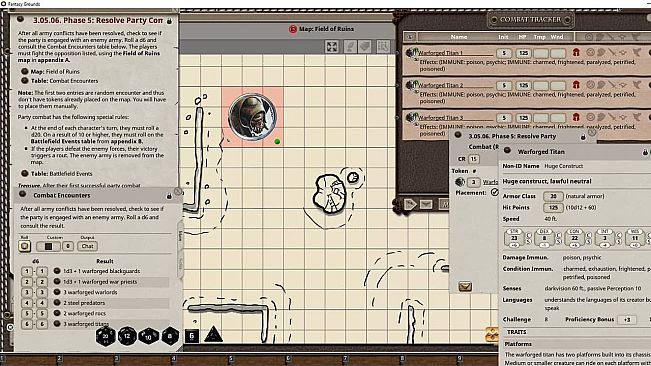Roll the d8 die

coord(170,336)
